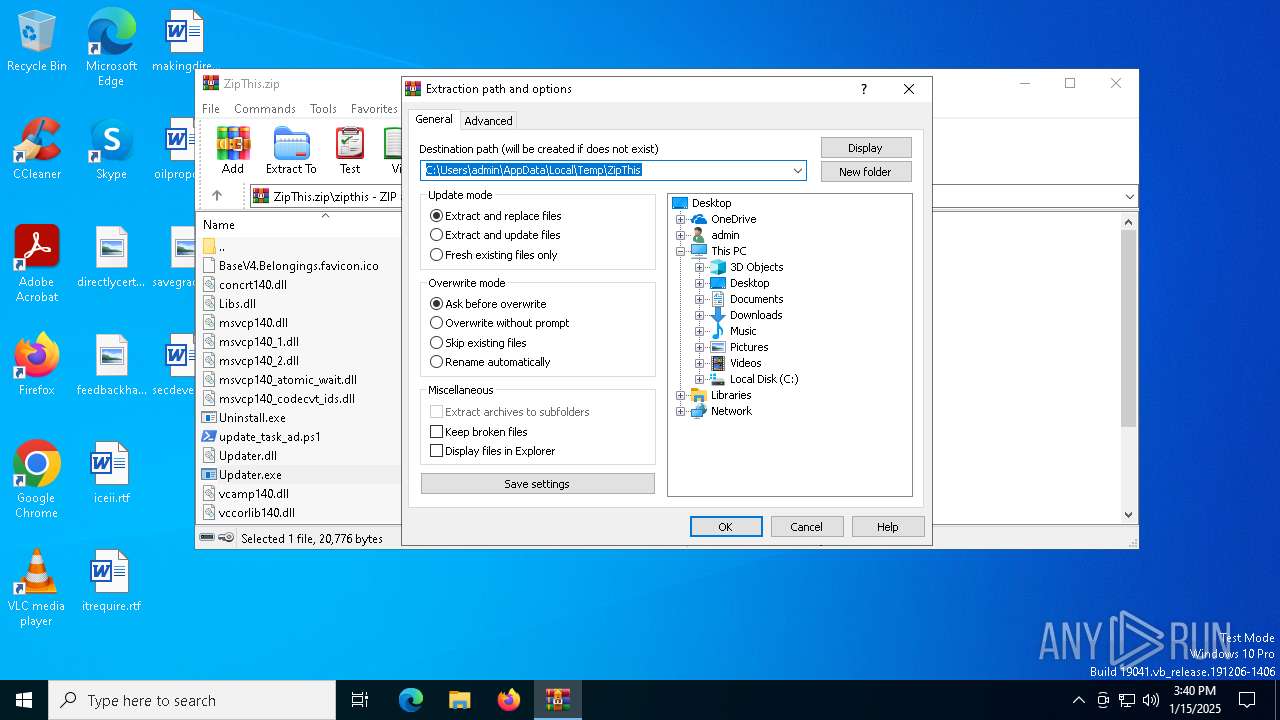Switch to the General tab
Viewport: 1280px width, 720px height.
tap(434, 119)
